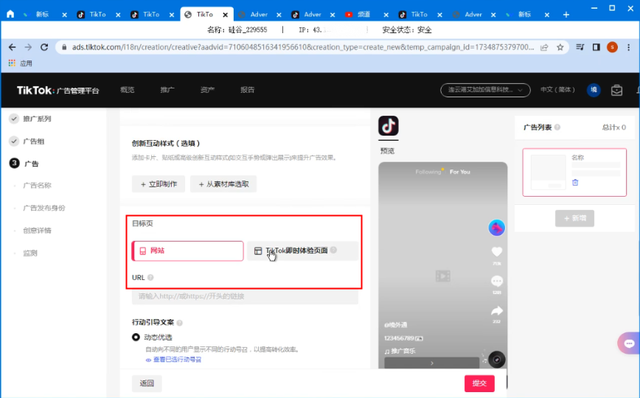Click the help icon beside 行动引导文案
640x398 pixels.
click(180, 323)
